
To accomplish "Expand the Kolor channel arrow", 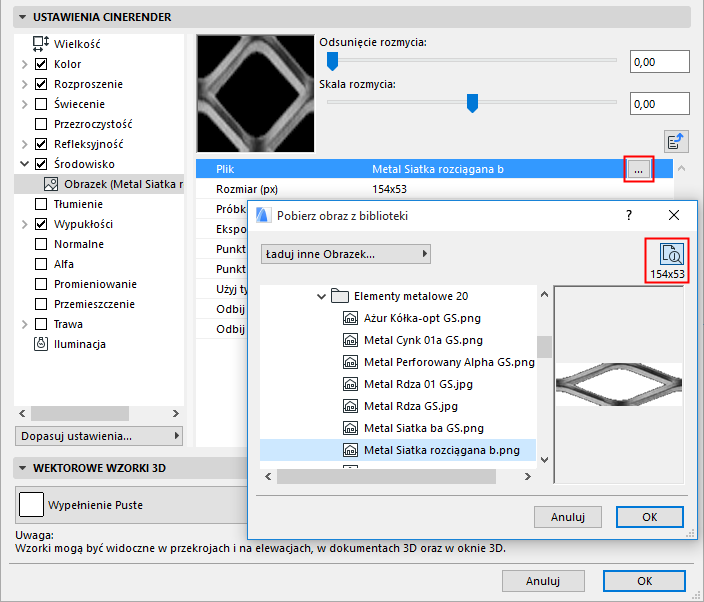I will [24, 64].
